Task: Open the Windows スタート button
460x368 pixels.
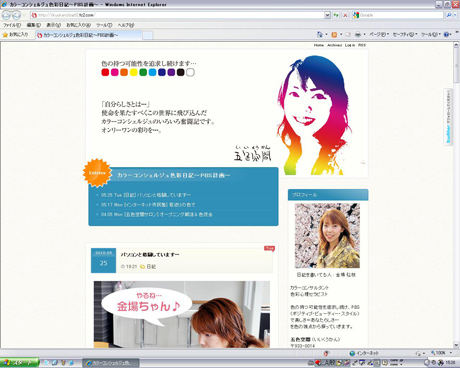Action: 19,362
